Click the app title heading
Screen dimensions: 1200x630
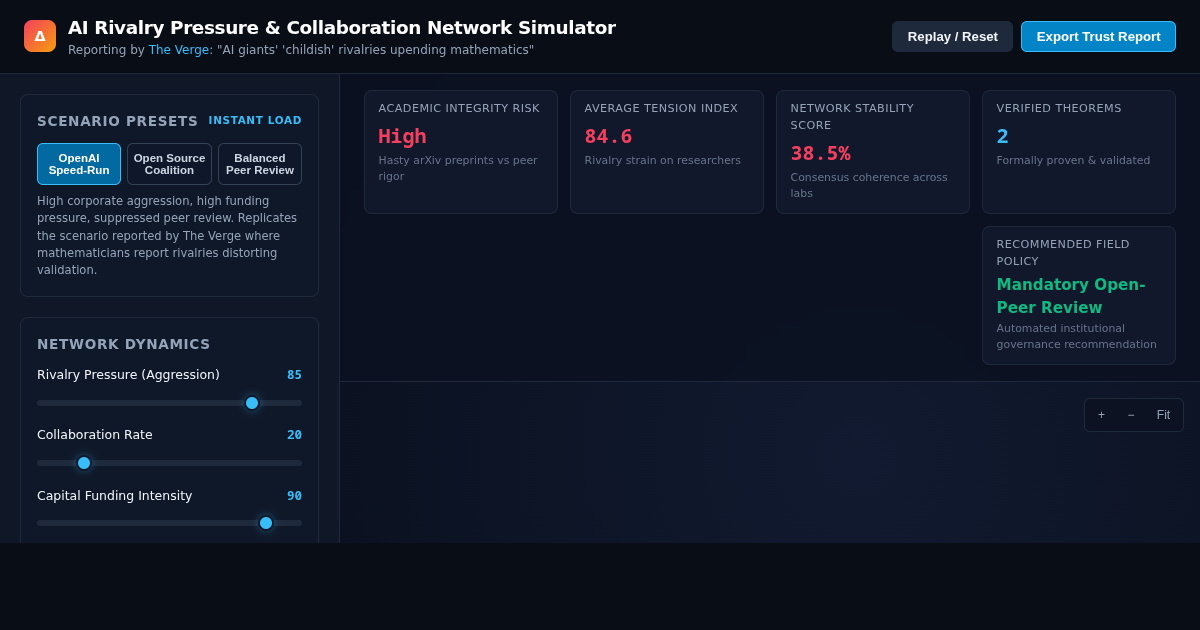coord(342,28)
